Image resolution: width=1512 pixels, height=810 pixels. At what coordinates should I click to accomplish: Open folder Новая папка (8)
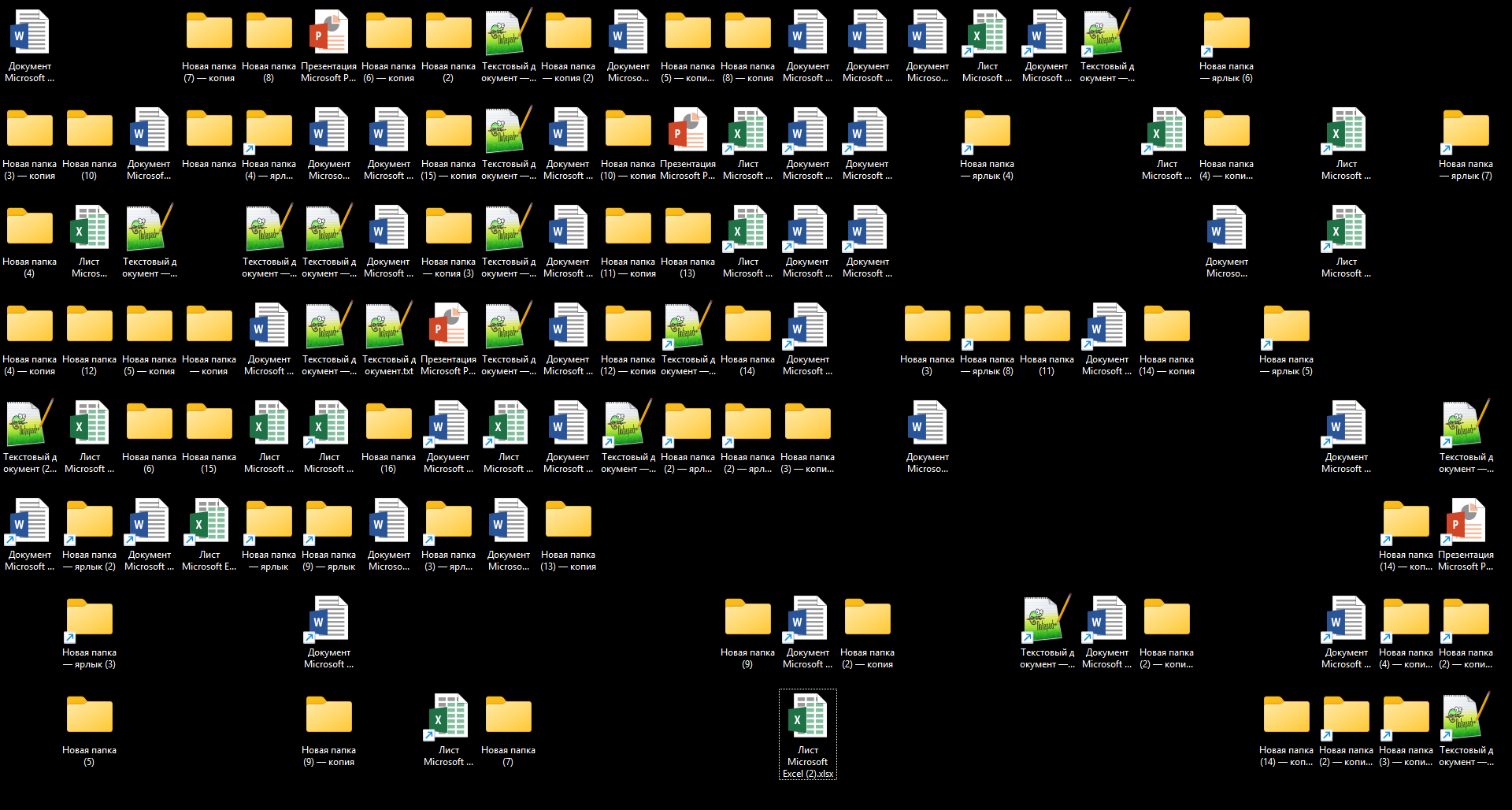coord(269,32)
